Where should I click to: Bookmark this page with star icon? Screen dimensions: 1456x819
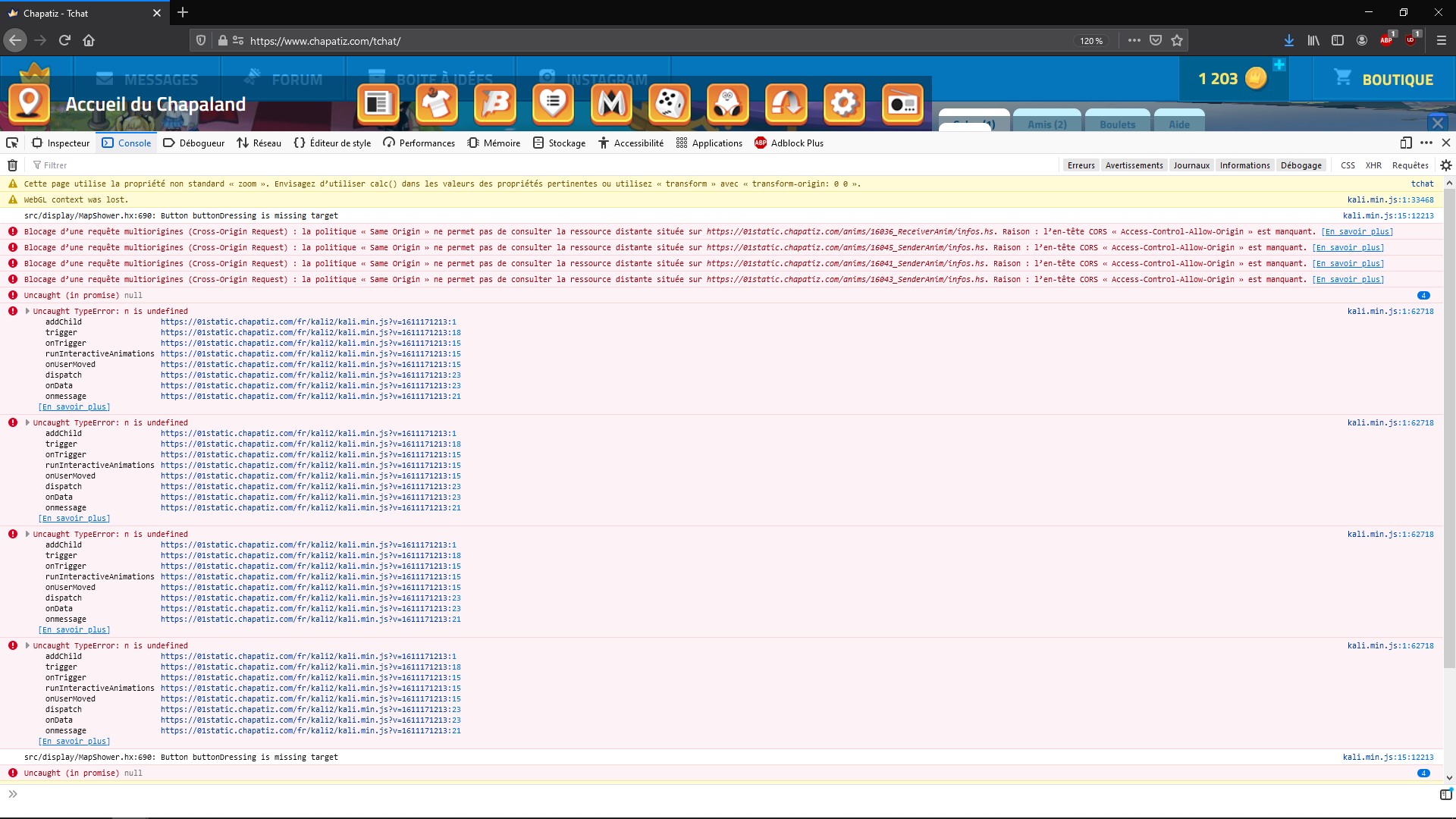[x=1177, y=40]
